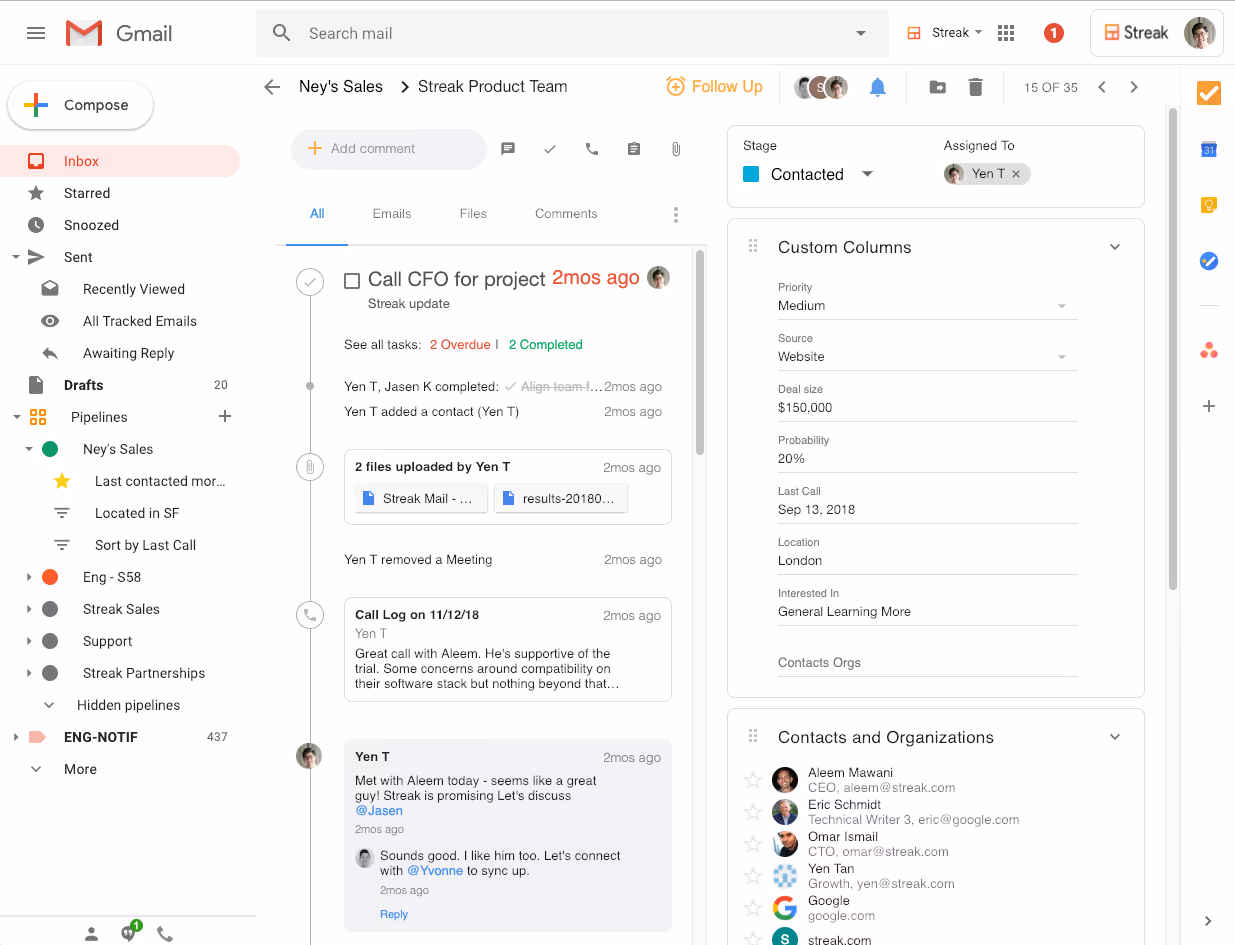This screenshot has width=1235, height=945.
Task: Open the red notification badge
Action: pyautogui.click(x=1053, y=33)
